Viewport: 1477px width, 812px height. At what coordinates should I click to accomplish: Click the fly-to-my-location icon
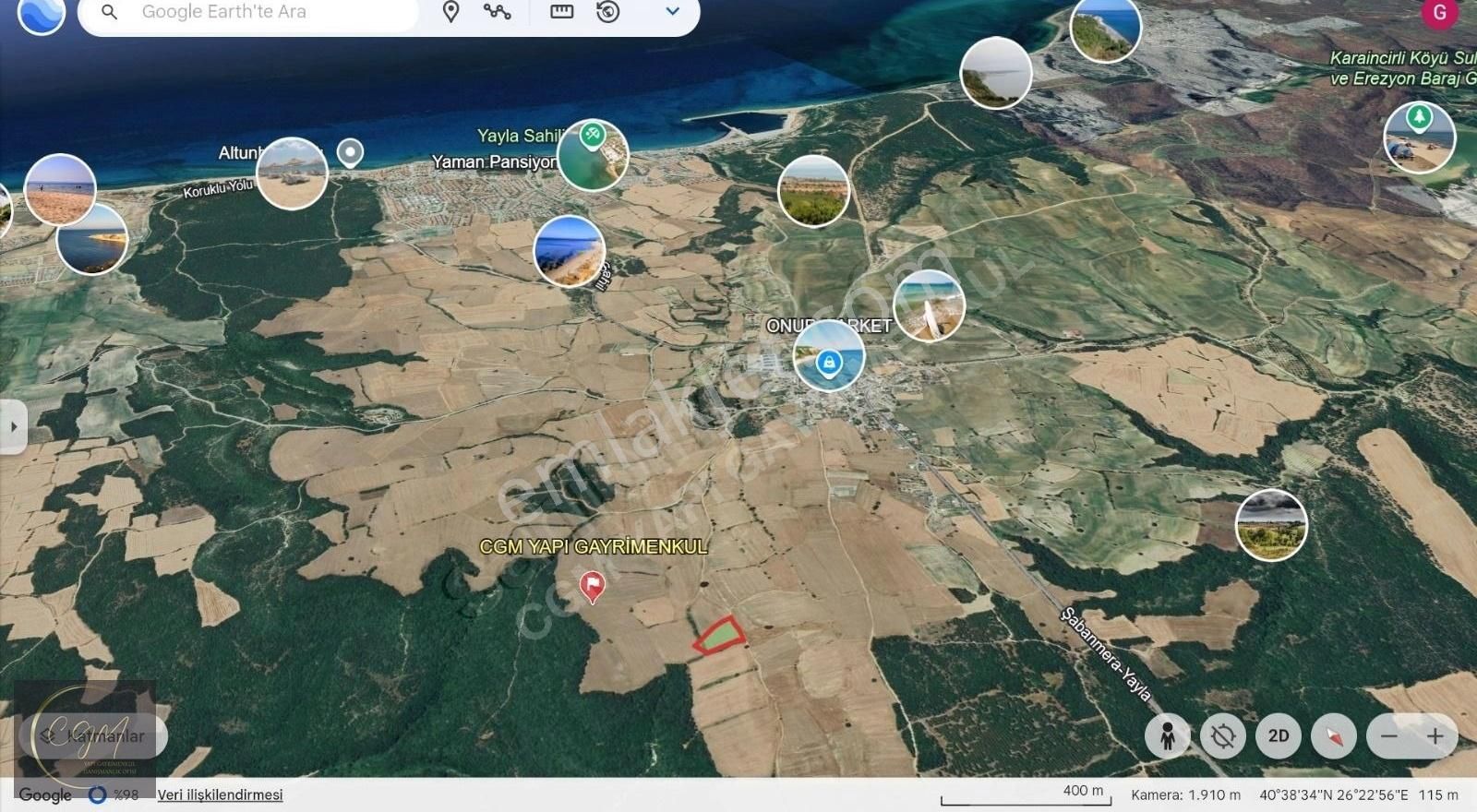[x=1223, y=735]
